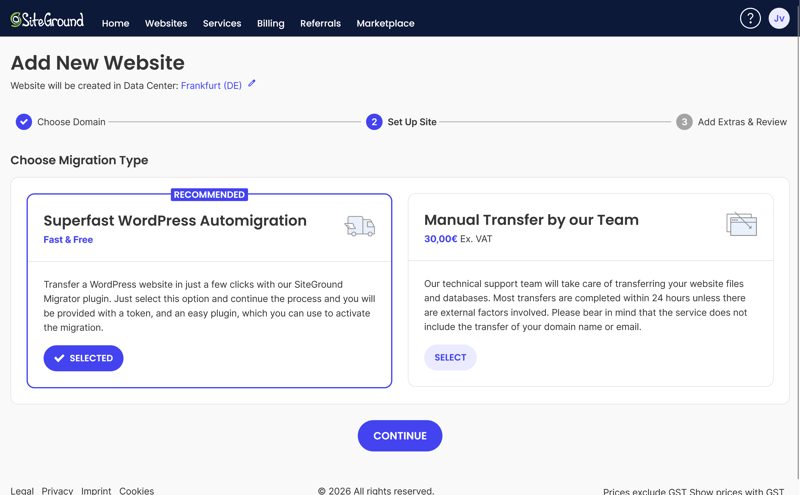The height and width of the screenshot is (495, 800).
Task: Click the RECOMMENDED badge
Action: pyautogui.click(x=209, y=194)
